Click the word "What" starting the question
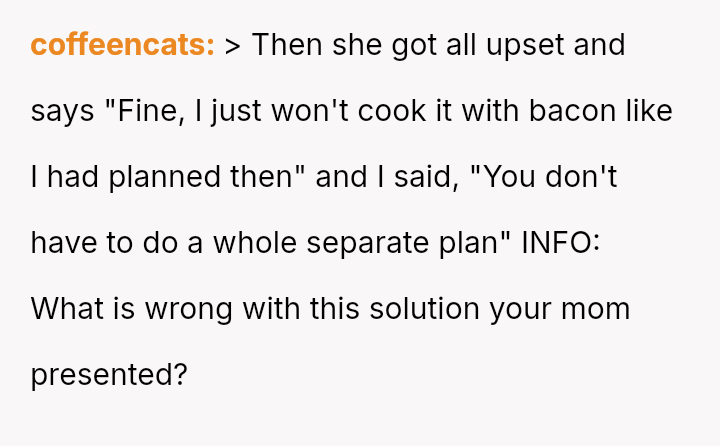Image resolution: width=720 pixels, height=446 pixels. (x=64, y=309)
